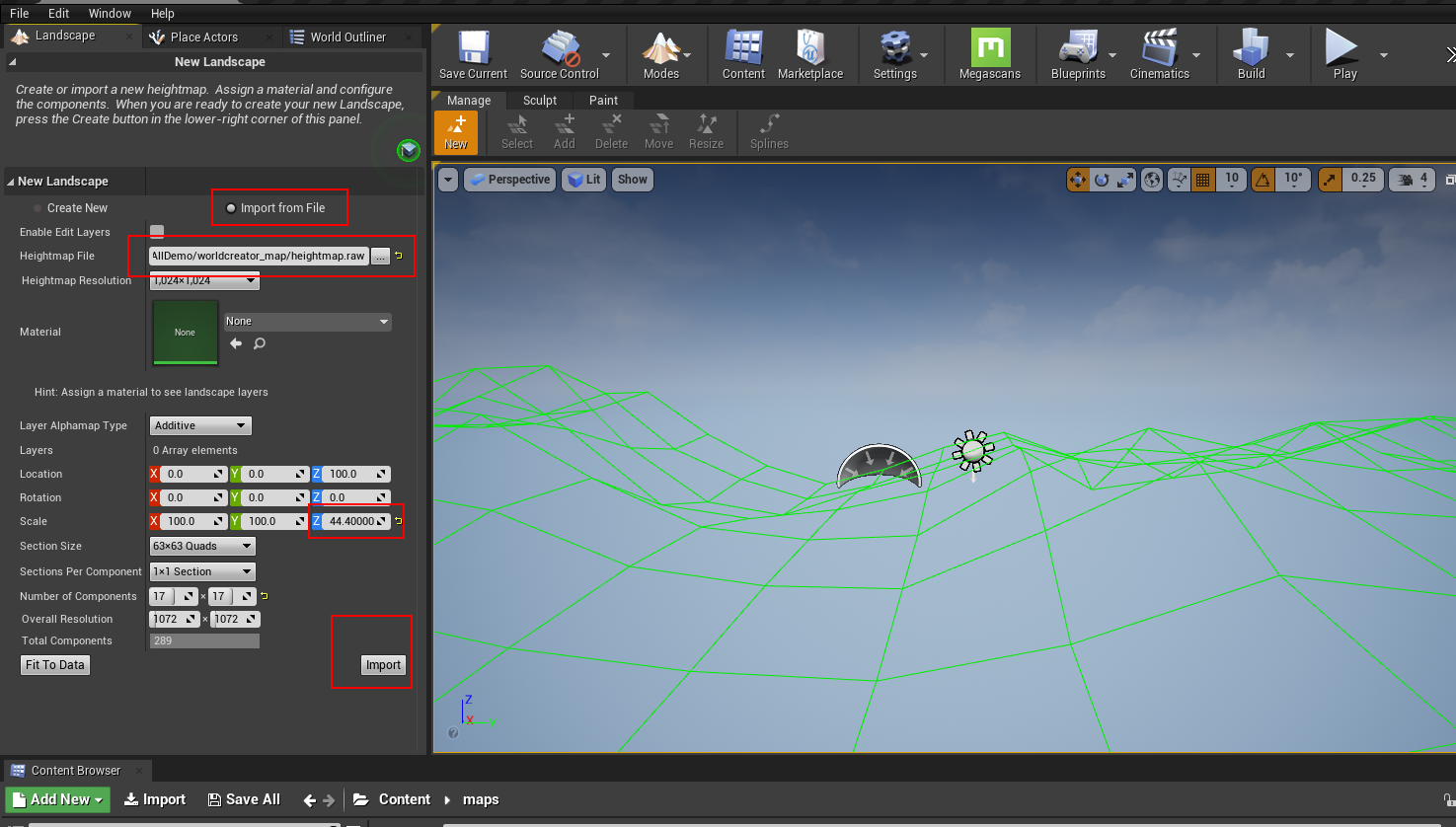This screenshot has height=827, width=1456.
Task: Select the landscape Resize tool
Action: click(x=706, y=132)
